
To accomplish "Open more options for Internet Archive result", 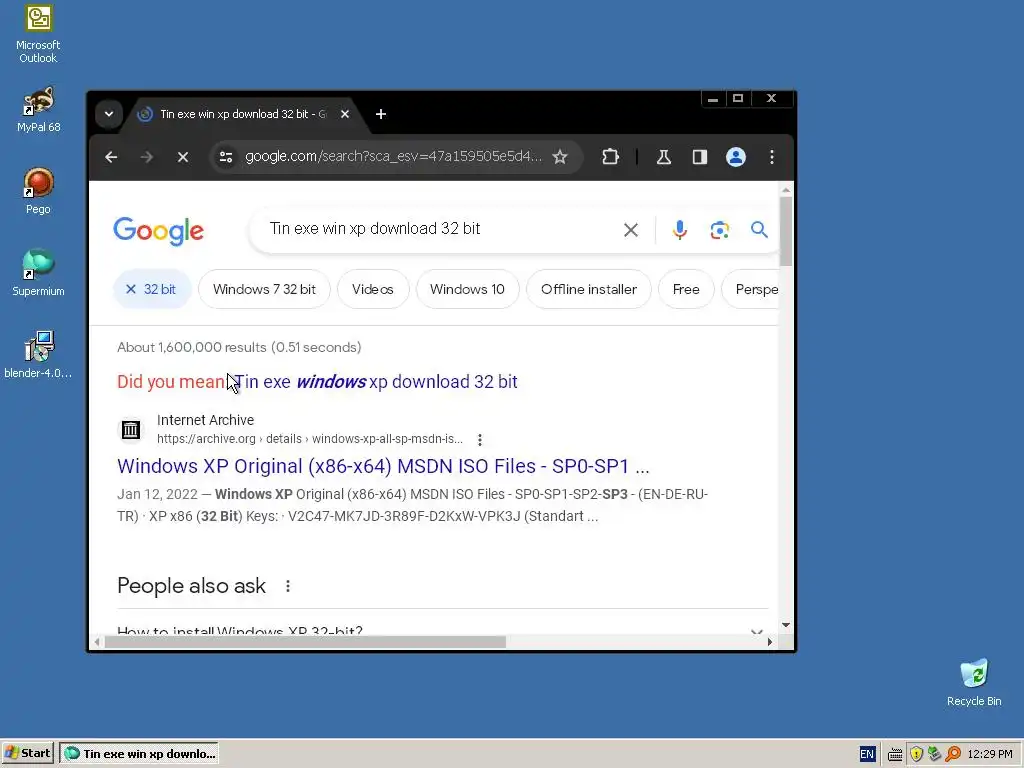I will (480, 440).
